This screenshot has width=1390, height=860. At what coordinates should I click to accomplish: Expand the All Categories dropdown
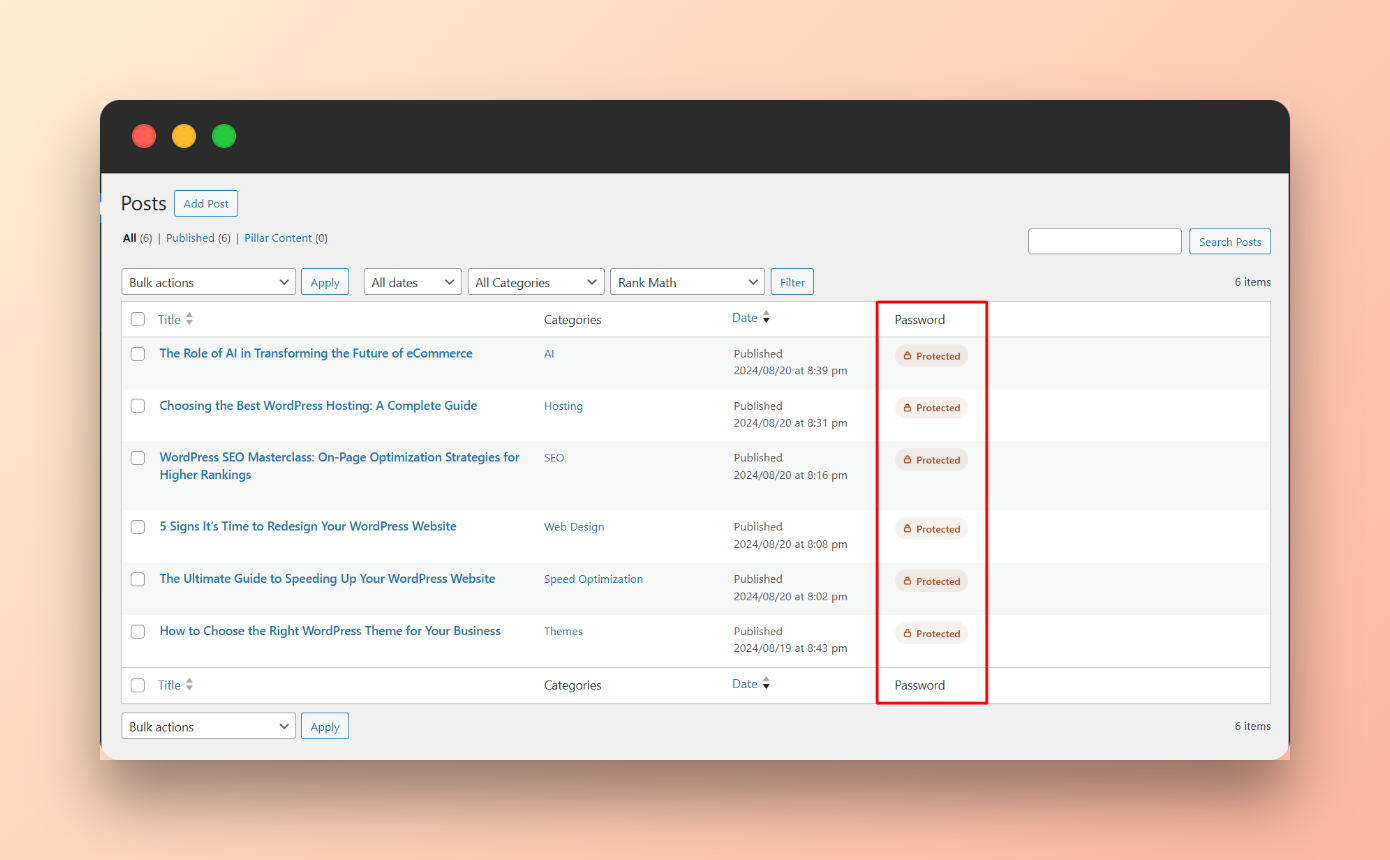[x=536, y=282]
